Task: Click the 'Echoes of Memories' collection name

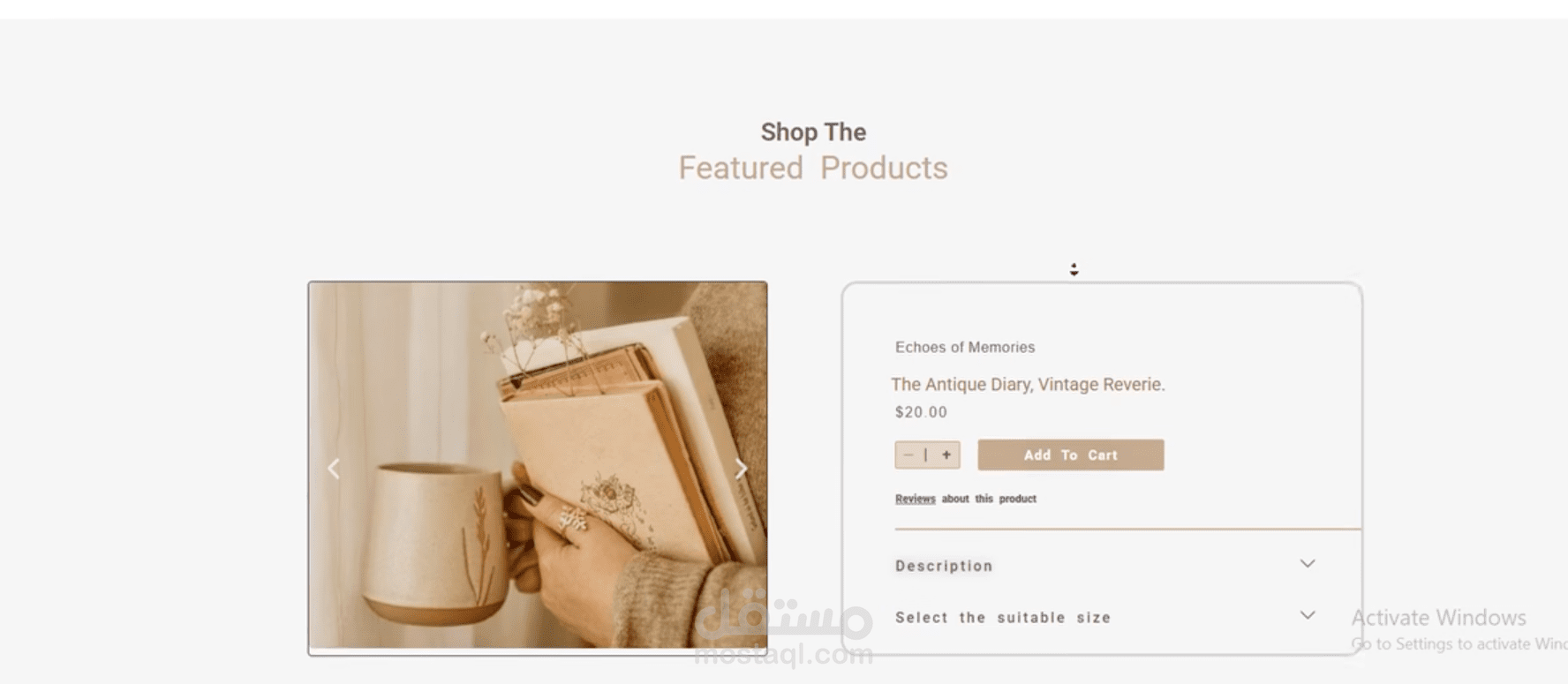Action: (965, 347)
